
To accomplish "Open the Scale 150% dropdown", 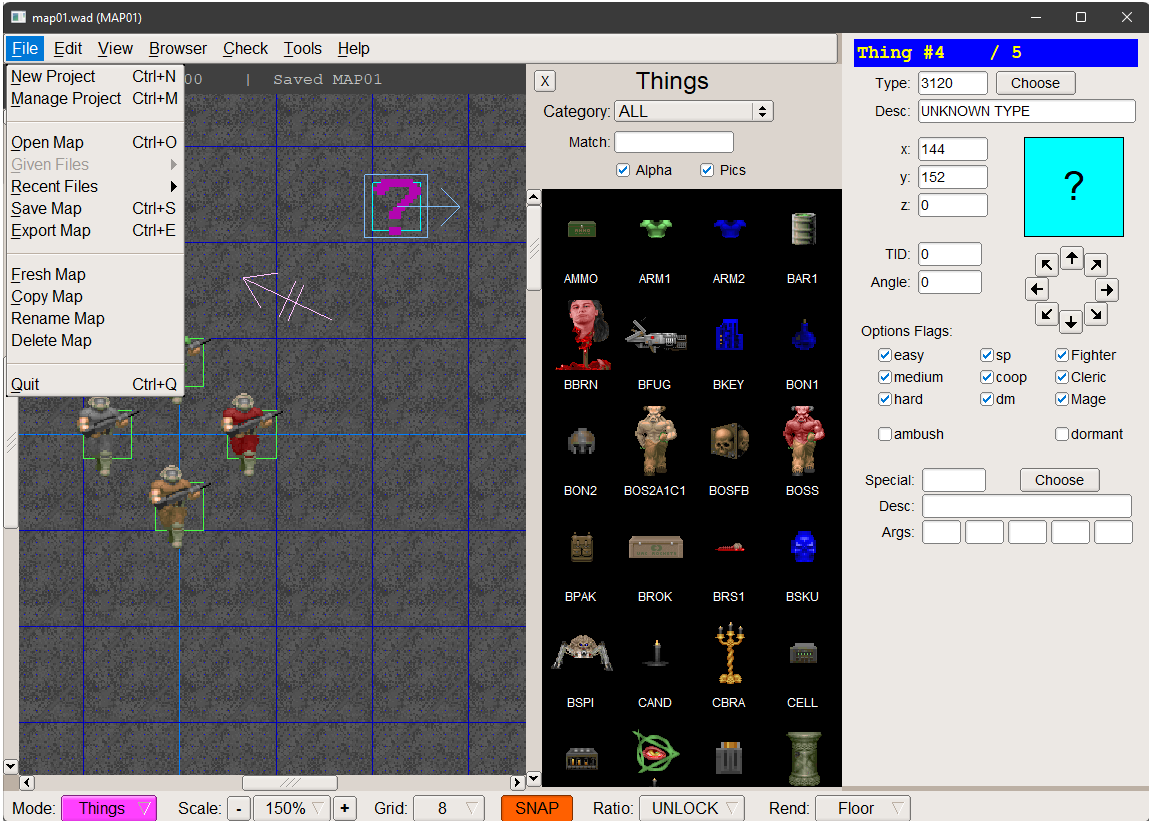I will pyautogui.click(x=292, y=808).
